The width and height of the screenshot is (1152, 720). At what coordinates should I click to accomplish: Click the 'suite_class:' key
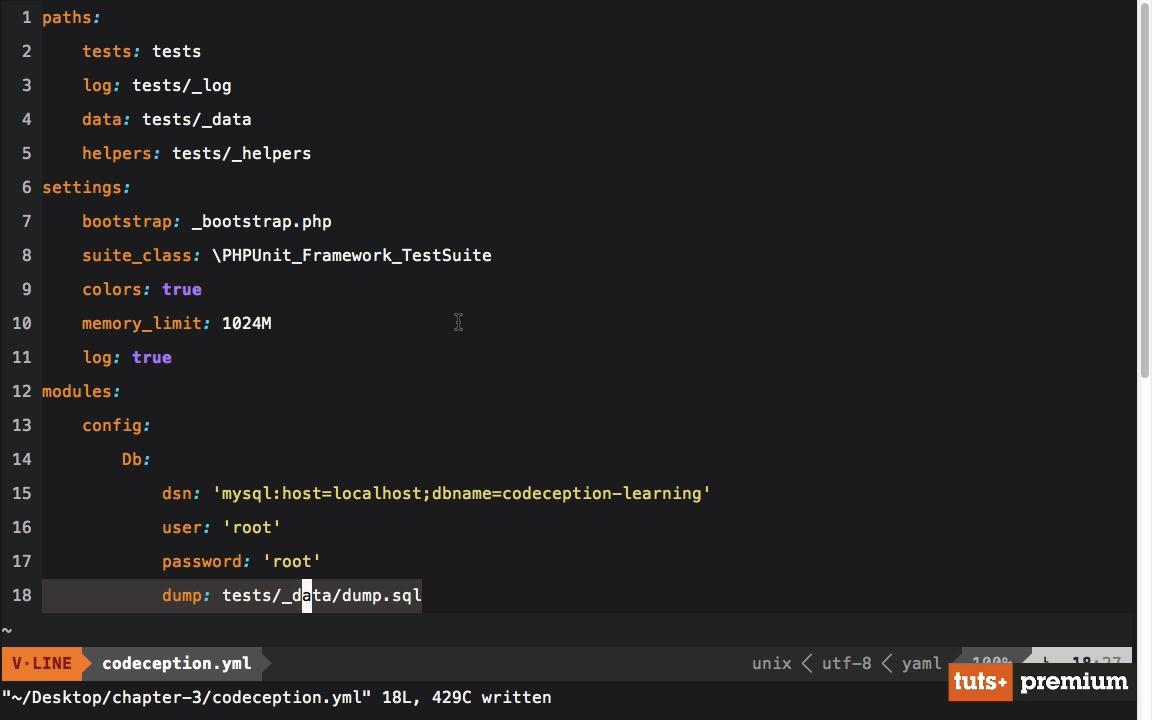click(141, 255)
